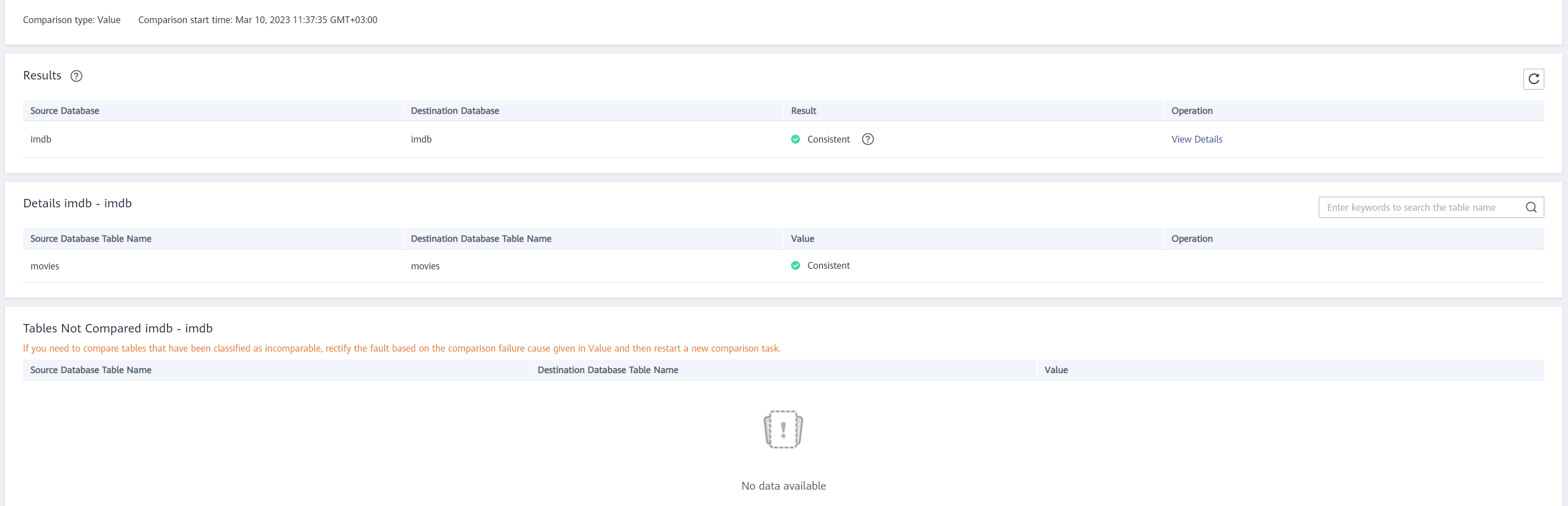1568x506 pixels.
Task: Click movies in the source table name column
Action: pyautogui.click(x=45, y=267)
